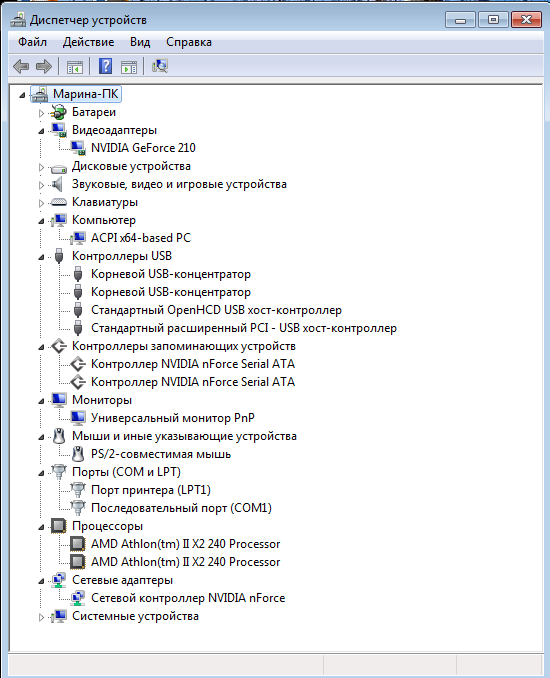
Task: Expand the Батареи category
Action: 41,113
